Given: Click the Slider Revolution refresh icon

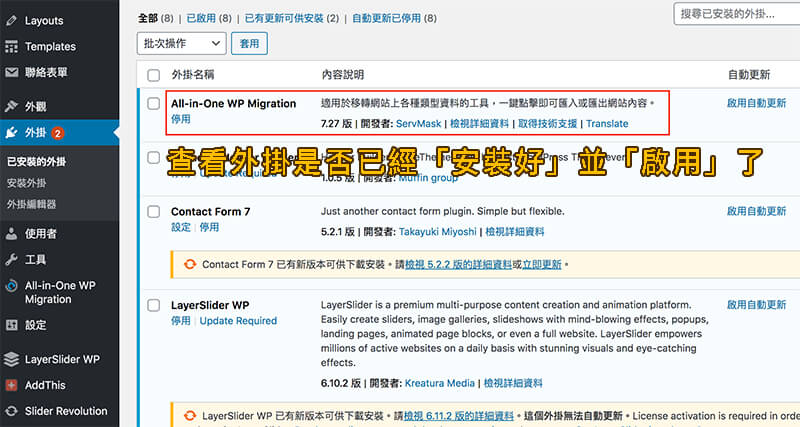Looking at the screenshot, I should point(11,411).
